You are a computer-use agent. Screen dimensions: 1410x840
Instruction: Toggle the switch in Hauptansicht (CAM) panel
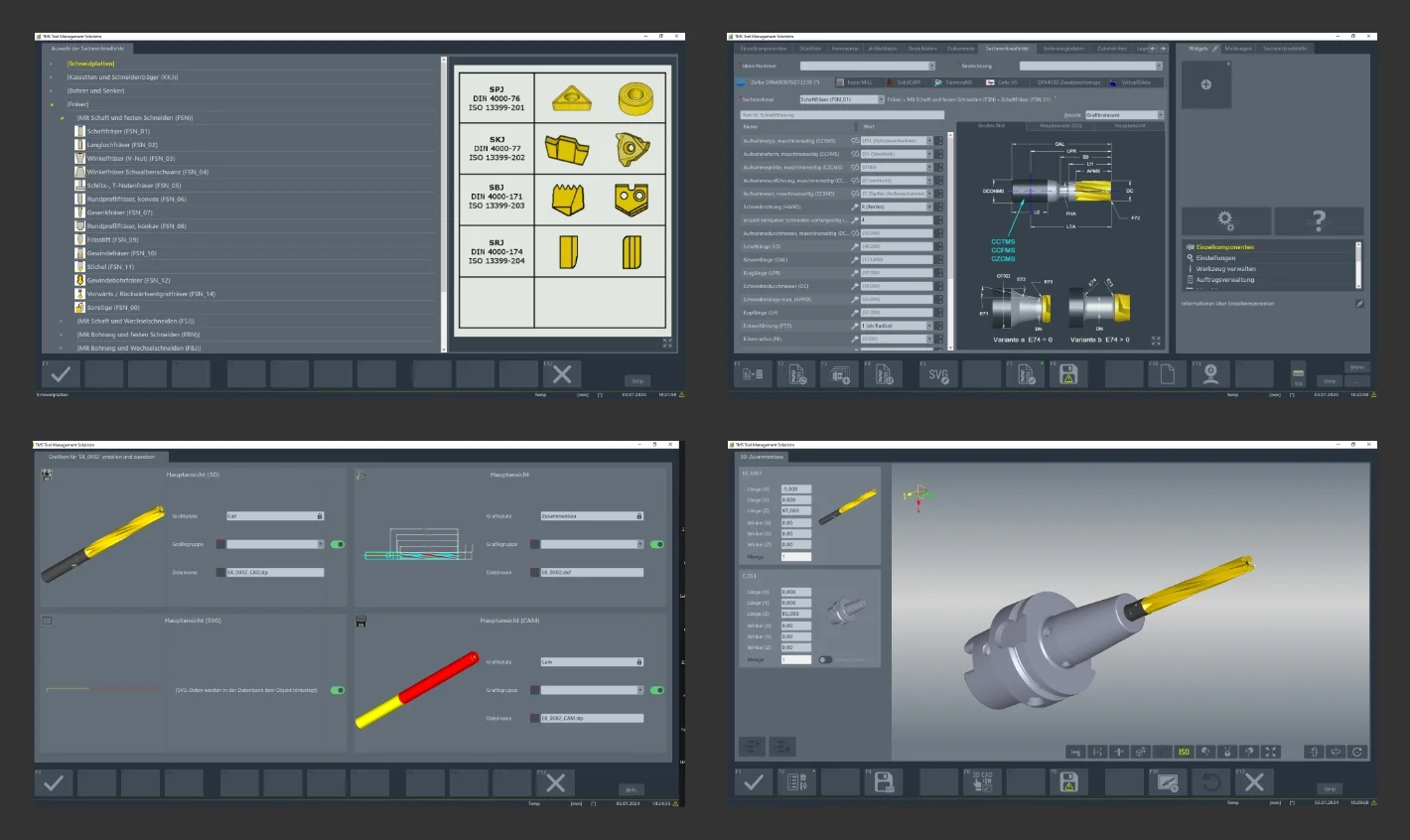pos(657,690)
